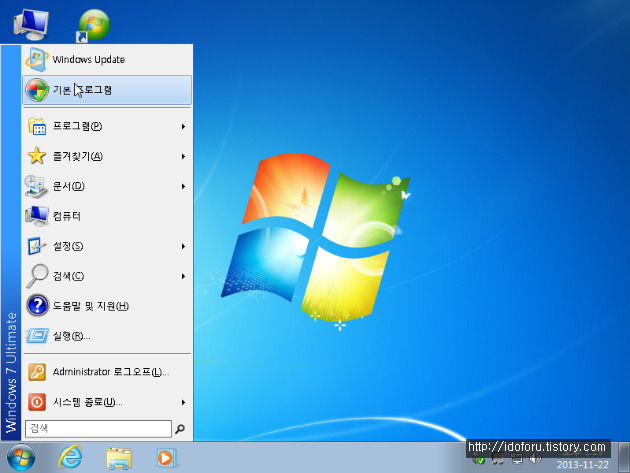Launch the 실행(R)... Run dialog
The image size is (630, 473).
107,336
